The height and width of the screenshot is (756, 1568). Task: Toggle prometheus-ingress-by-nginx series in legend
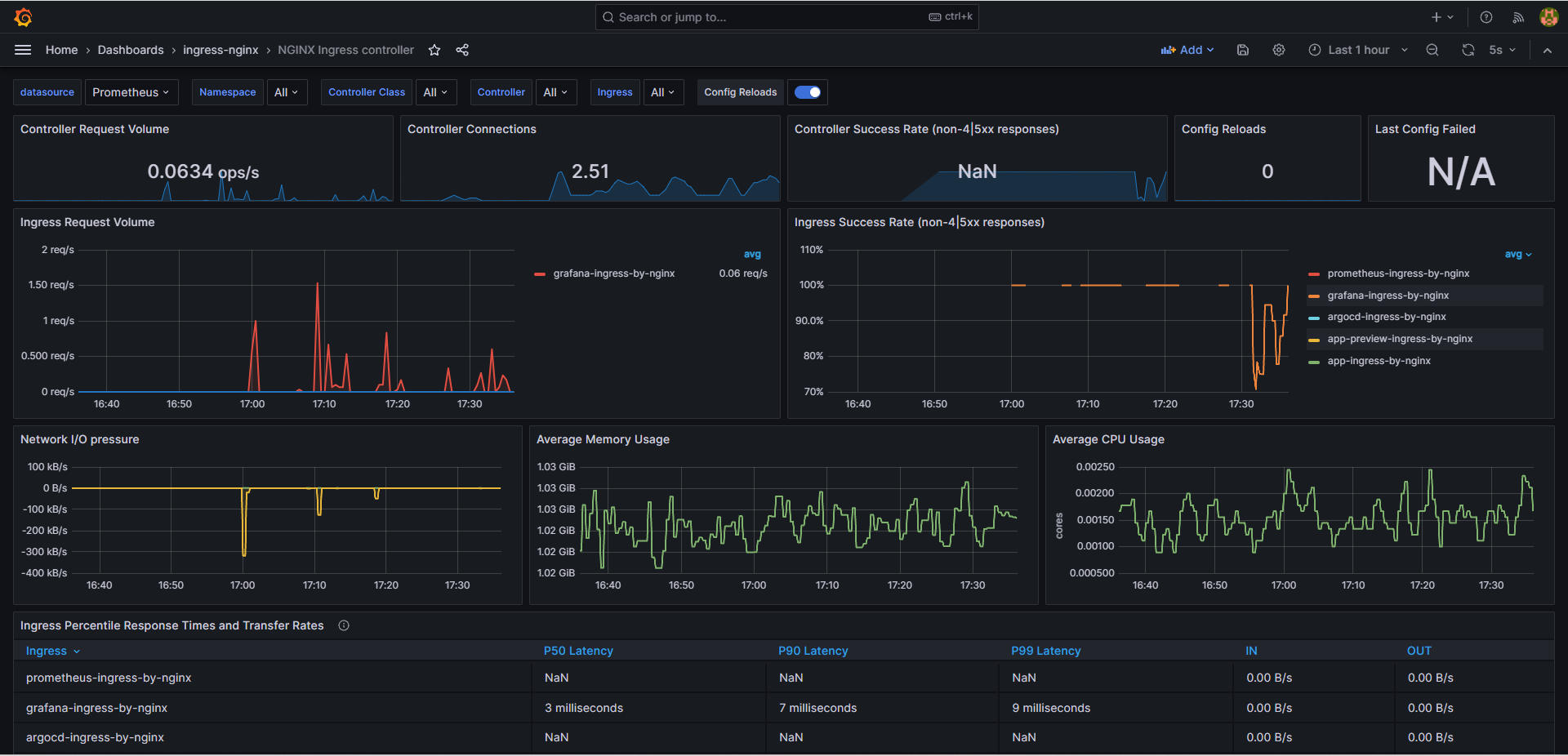coord(1398,273)
